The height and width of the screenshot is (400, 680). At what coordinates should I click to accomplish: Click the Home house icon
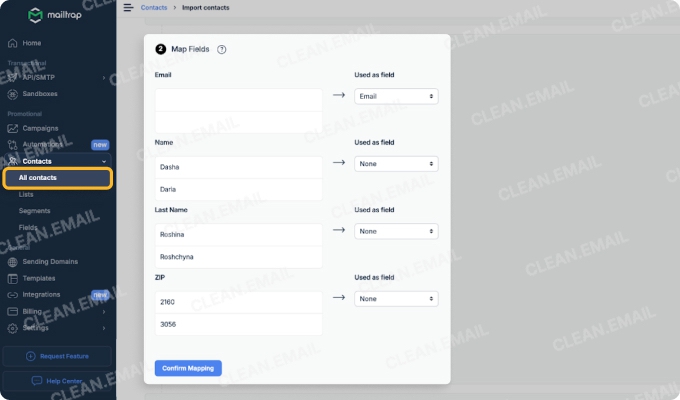[x=13, y=43]
